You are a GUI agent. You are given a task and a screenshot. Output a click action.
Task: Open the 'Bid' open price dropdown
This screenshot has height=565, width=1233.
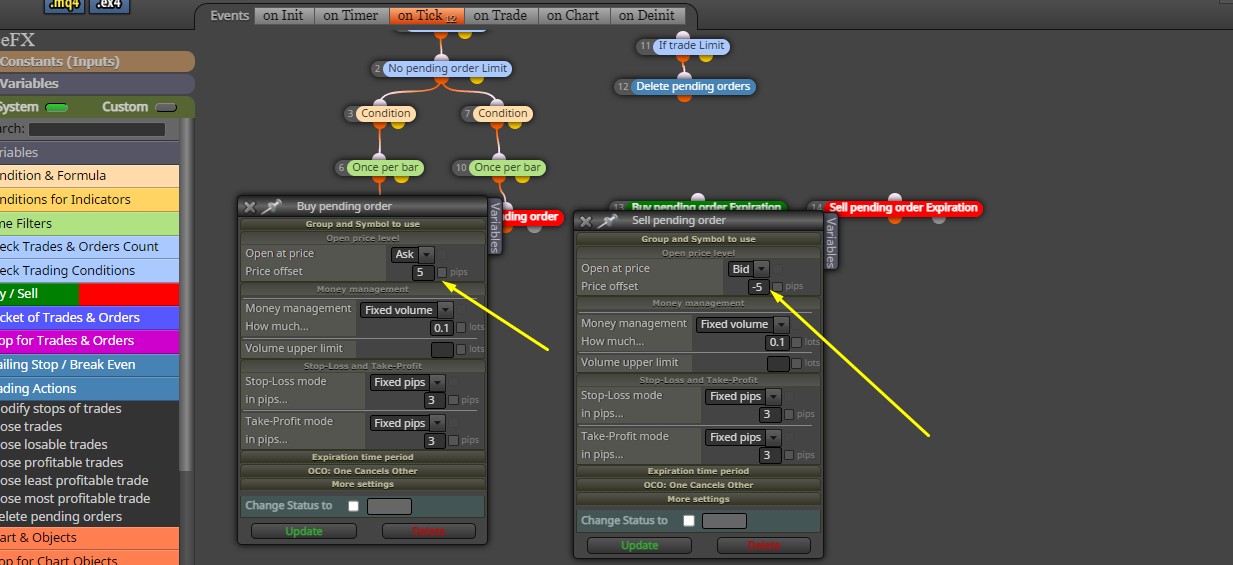(748, 269)
